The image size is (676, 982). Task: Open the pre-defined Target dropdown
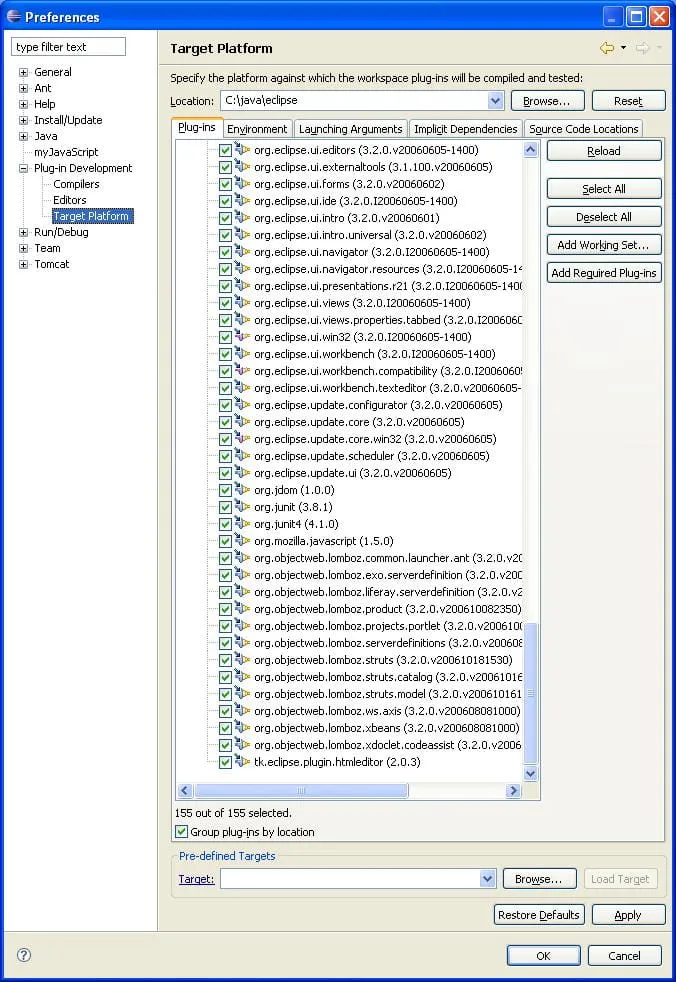point(487,879)
